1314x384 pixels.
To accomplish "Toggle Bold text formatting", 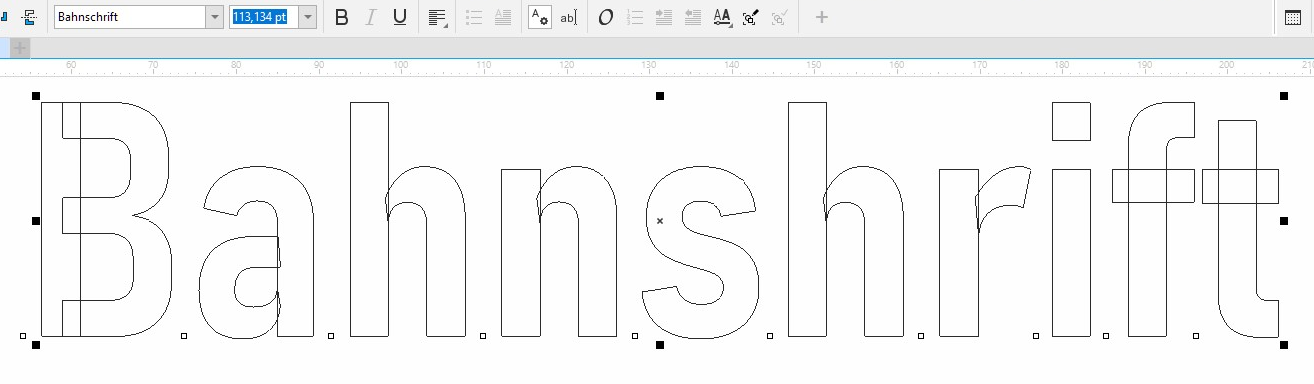I will coord(342,17).
